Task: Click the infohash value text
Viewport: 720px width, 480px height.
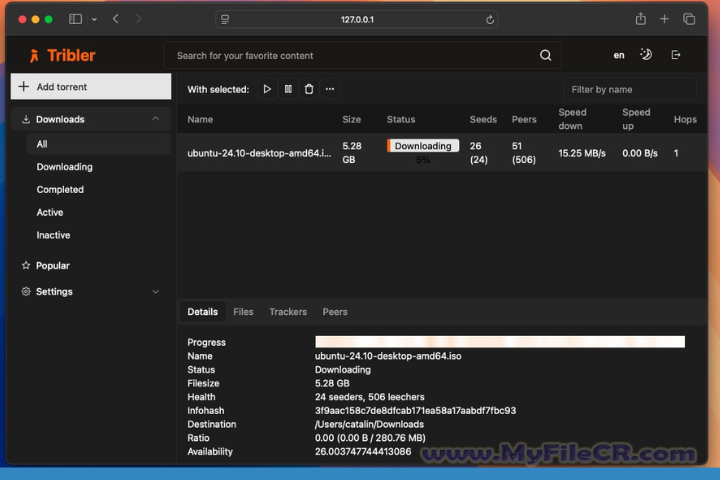Action: coord(415,410)
